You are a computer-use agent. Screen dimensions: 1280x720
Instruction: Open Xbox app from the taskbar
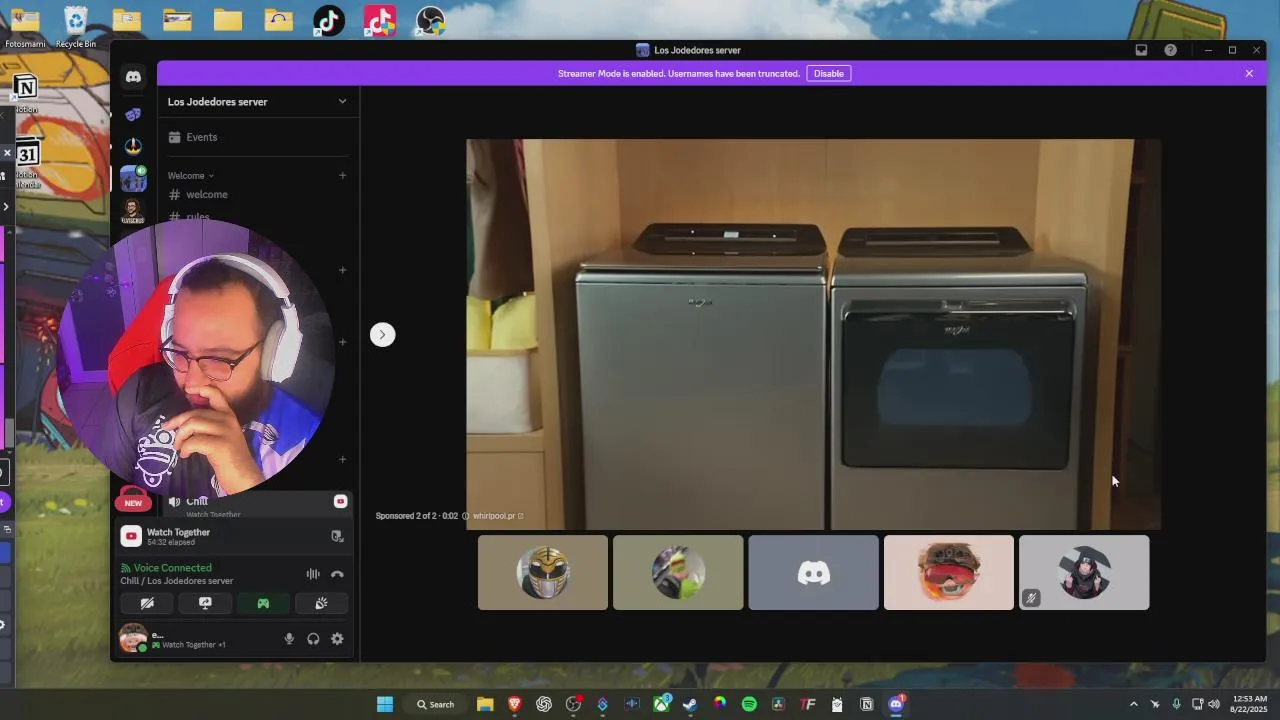click(661, 704)
